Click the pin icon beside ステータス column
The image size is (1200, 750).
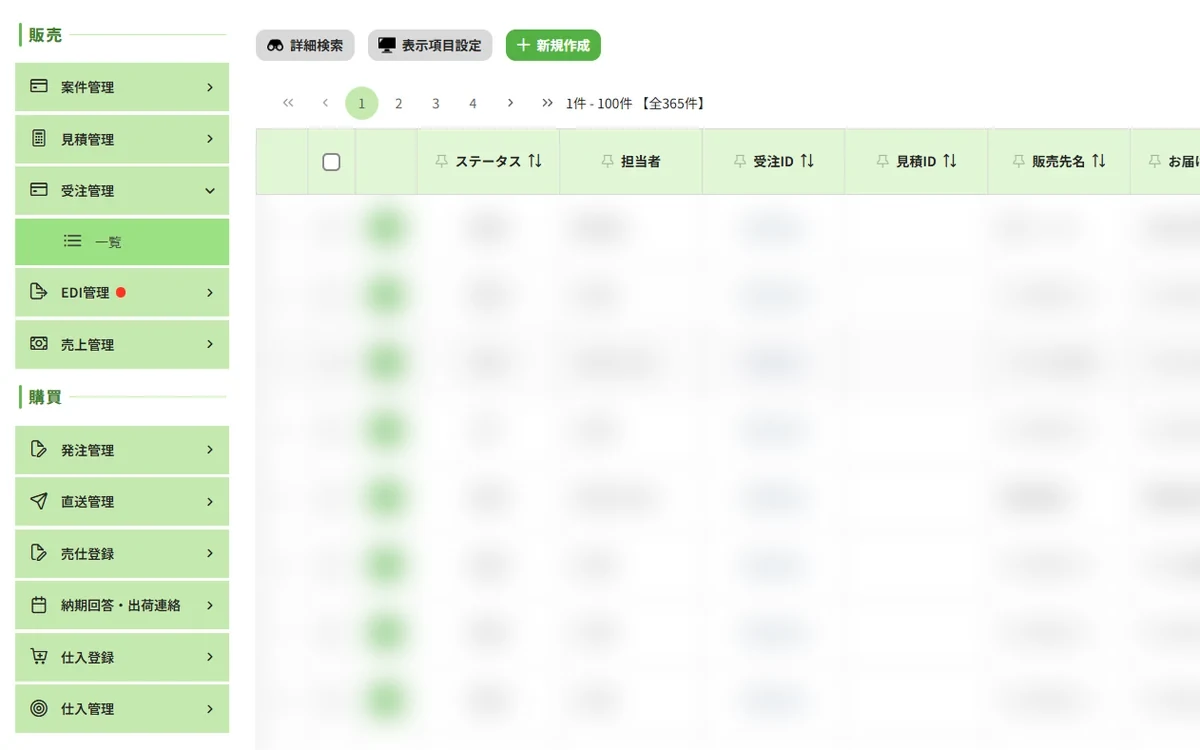[442, 161]
